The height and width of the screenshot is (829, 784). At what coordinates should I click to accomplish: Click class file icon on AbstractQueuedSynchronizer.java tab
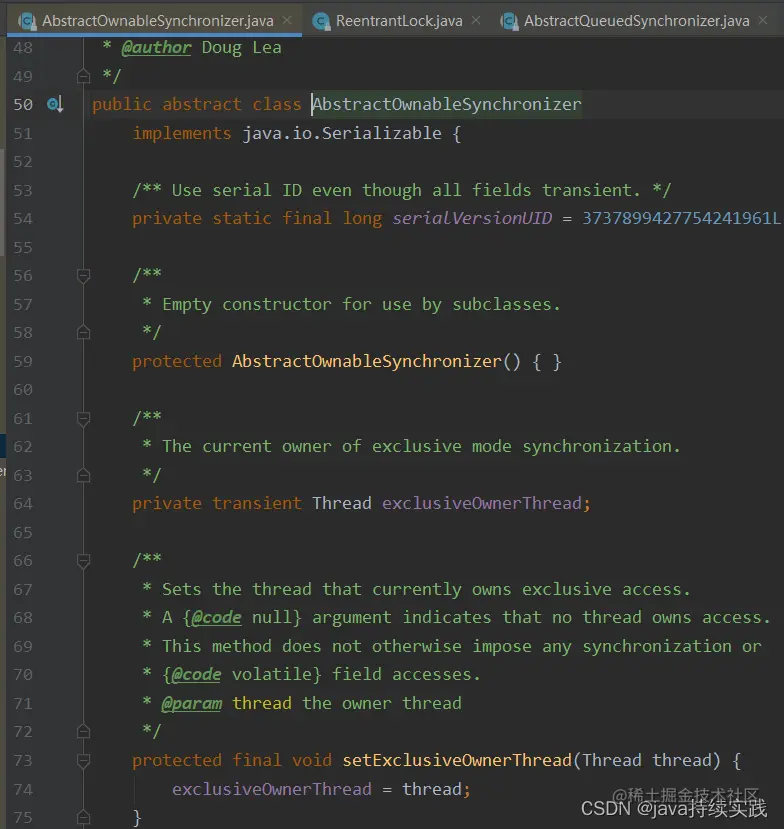509,21
